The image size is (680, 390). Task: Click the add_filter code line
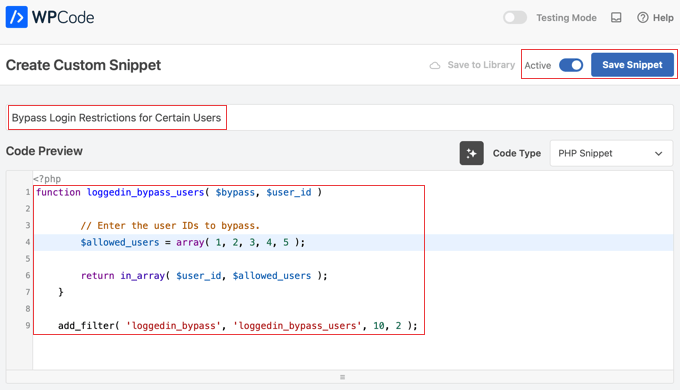coord(238,325)
